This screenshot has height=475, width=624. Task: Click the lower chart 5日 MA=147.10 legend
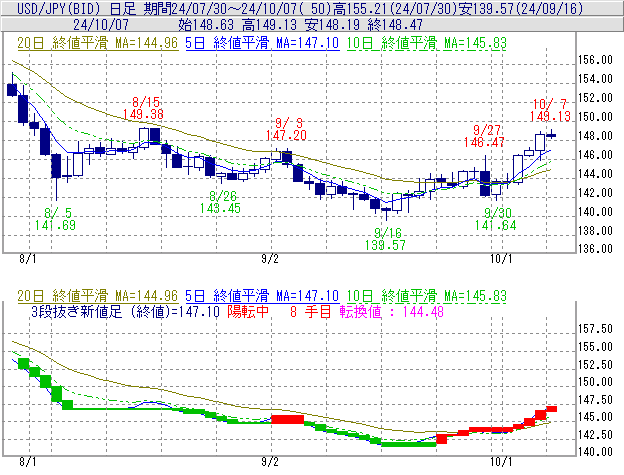point(262,296)
